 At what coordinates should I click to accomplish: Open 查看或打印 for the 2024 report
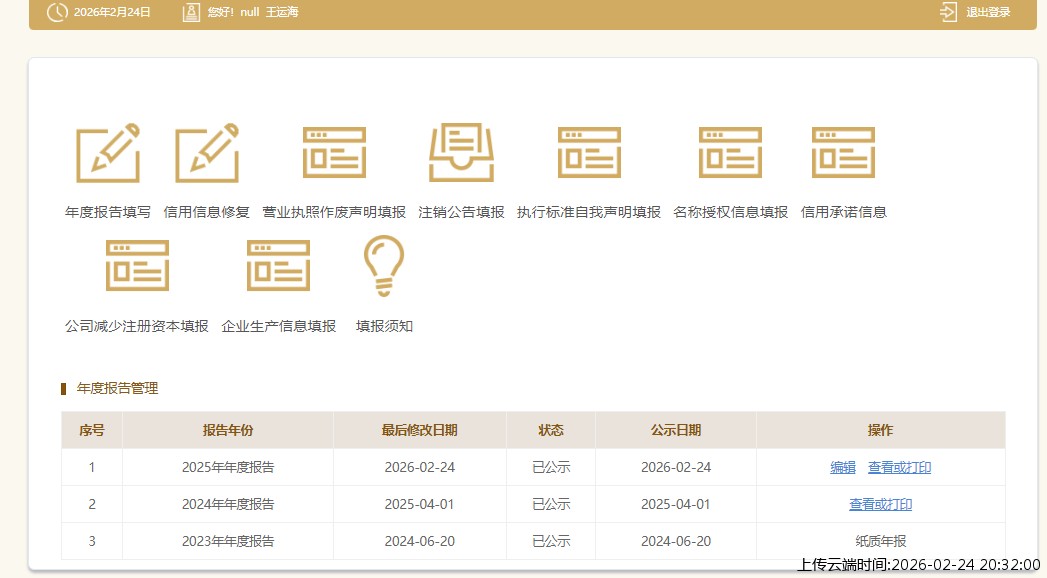(x=880, y=504)
